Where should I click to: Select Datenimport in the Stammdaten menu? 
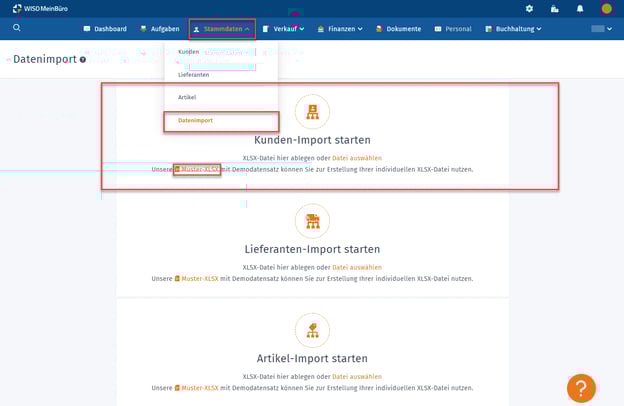tap(196, 120)
